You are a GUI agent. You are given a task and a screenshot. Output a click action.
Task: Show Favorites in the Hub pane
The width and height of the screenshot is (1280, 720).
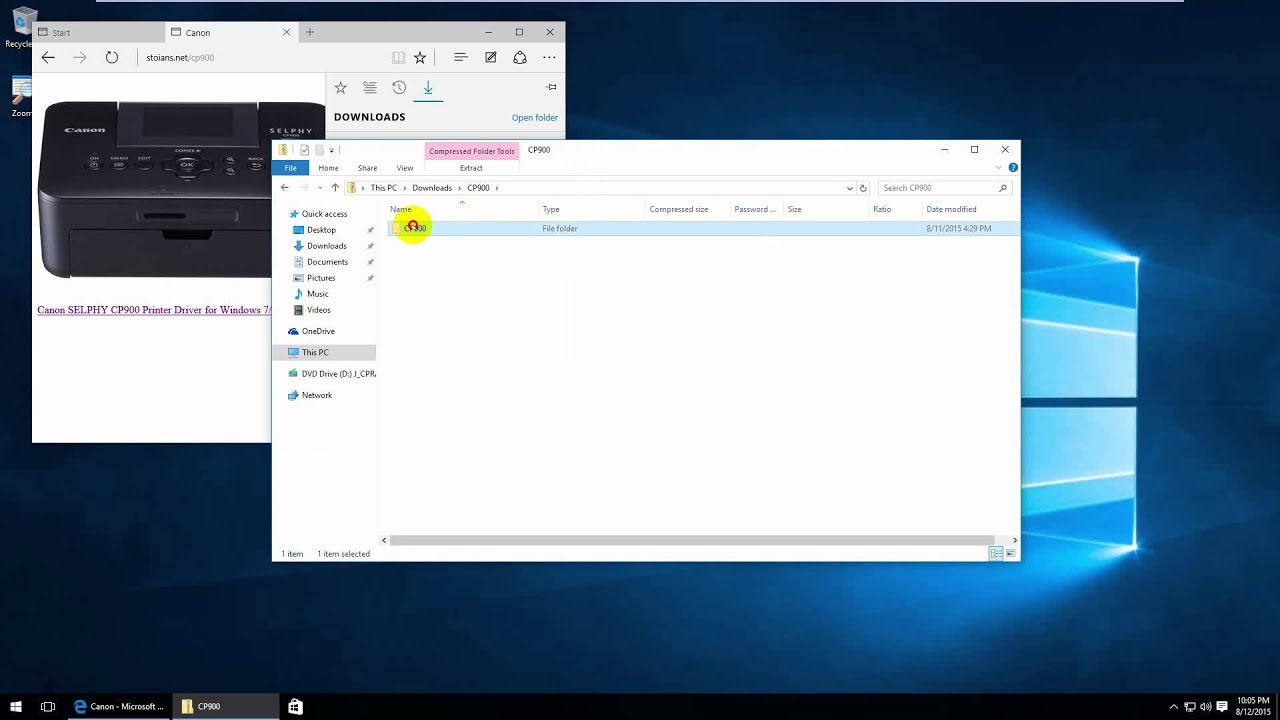[340, 88]
